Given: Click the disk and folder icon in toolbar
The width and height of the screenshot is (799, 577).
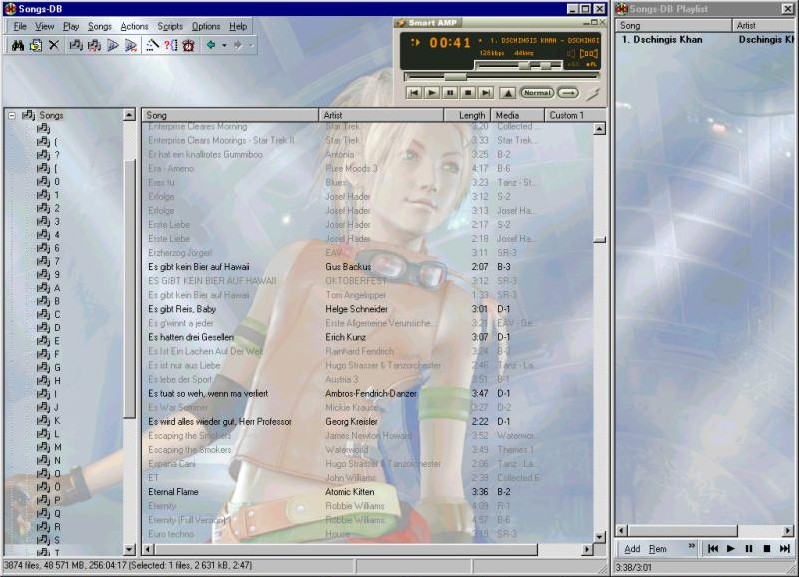Looking at the screenshot, I should [36, 45].
